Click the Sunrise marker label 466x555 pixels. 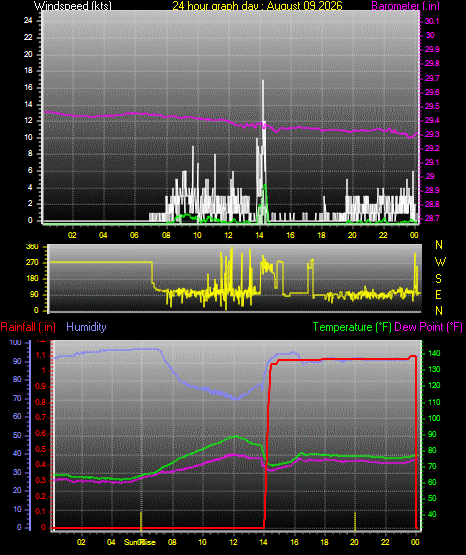[x=140, y=542]
